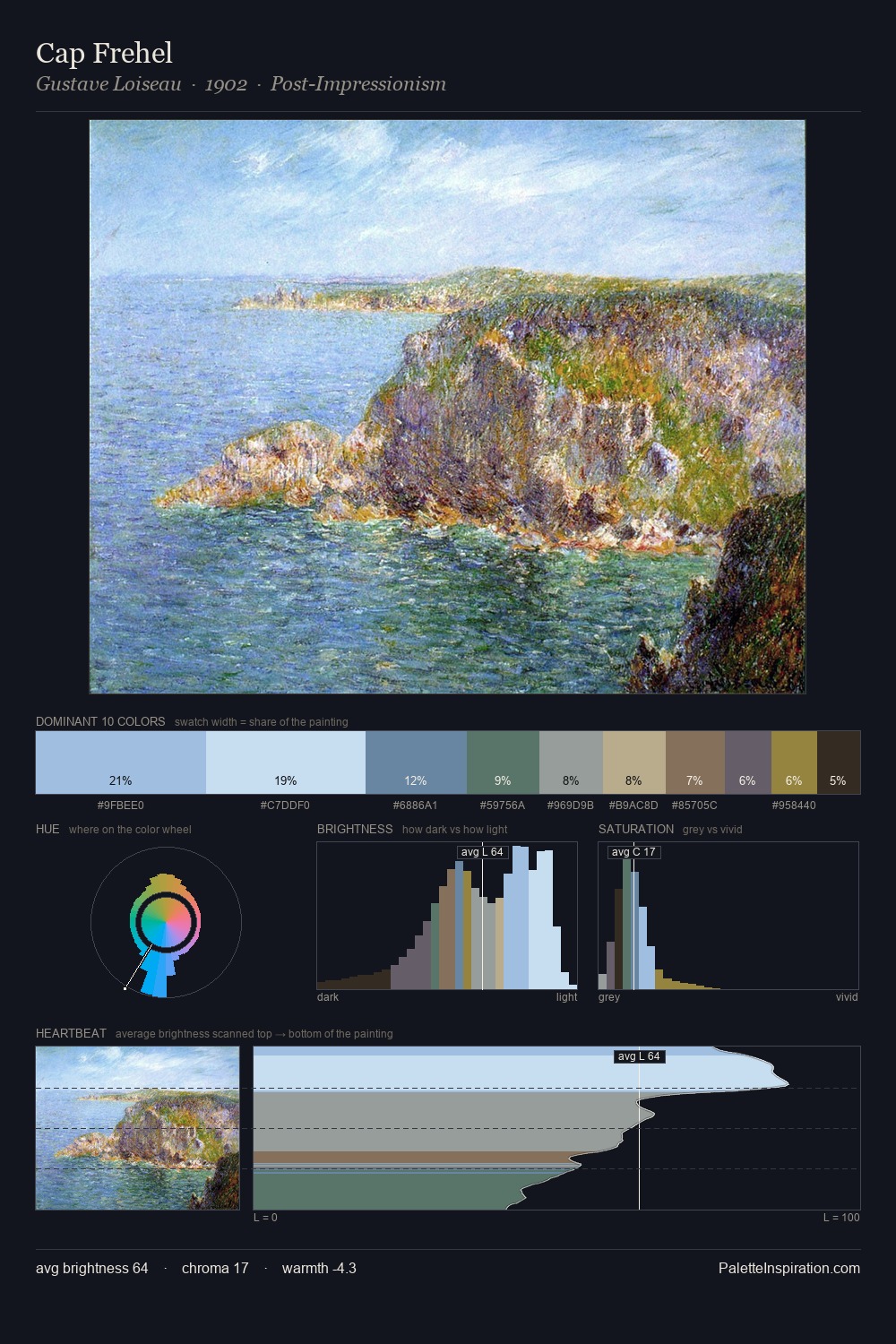Click the small painting thumbnail beside Heartbeat chart
The height and width of the screenshot is (1344, 896).
point(137,1128)
